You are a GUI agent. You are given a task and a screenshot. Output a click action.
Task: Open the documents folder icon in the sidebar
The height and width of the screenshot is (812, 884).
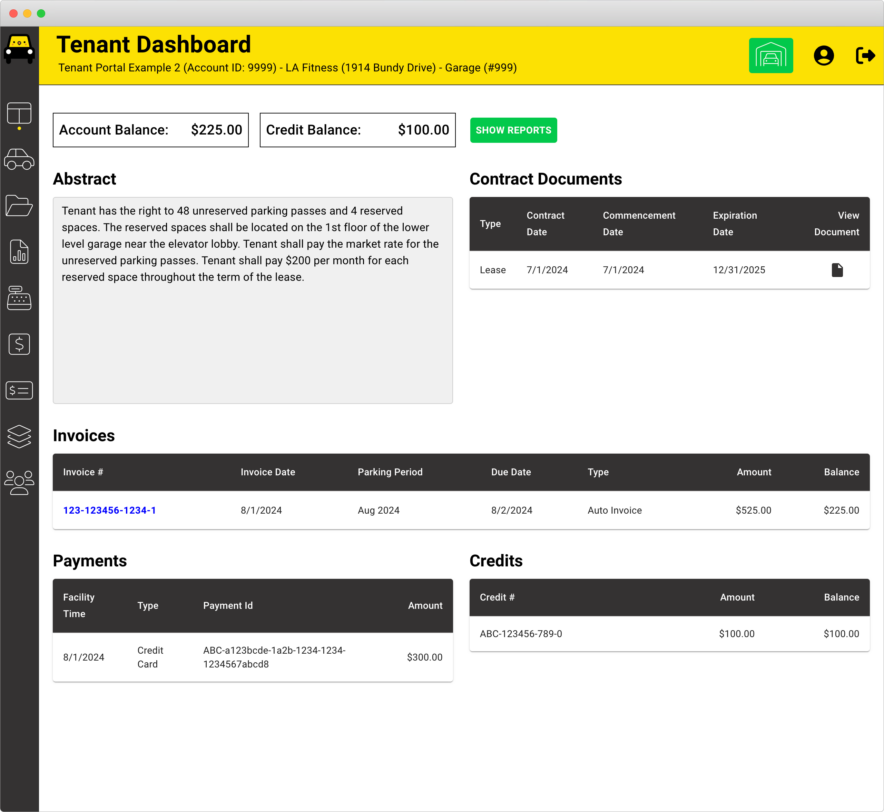[19, 206]
